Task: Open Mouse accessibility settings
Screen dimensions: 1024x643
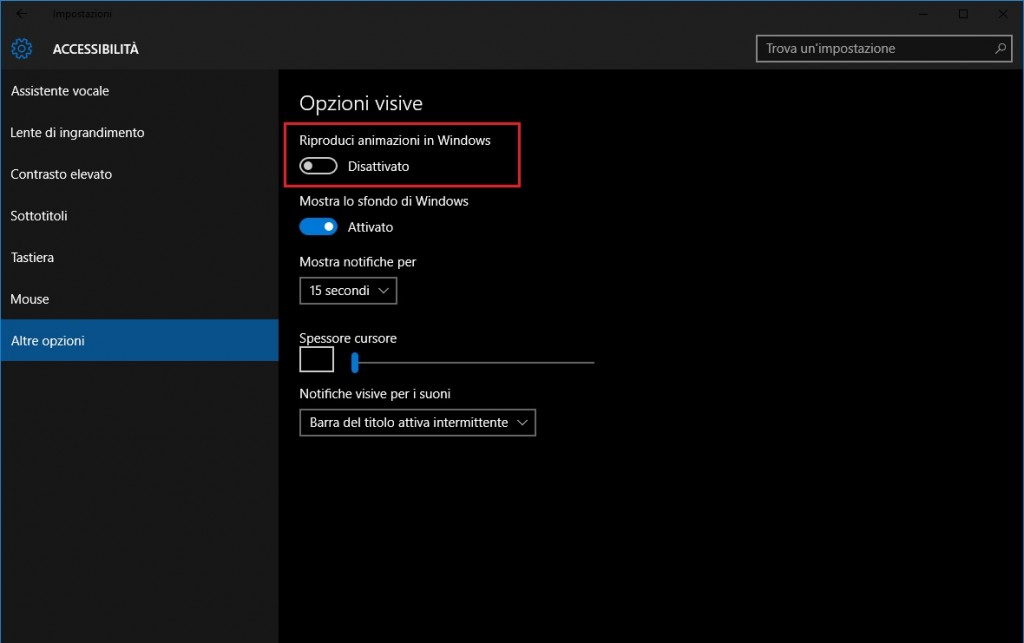Action: point(30,299)
